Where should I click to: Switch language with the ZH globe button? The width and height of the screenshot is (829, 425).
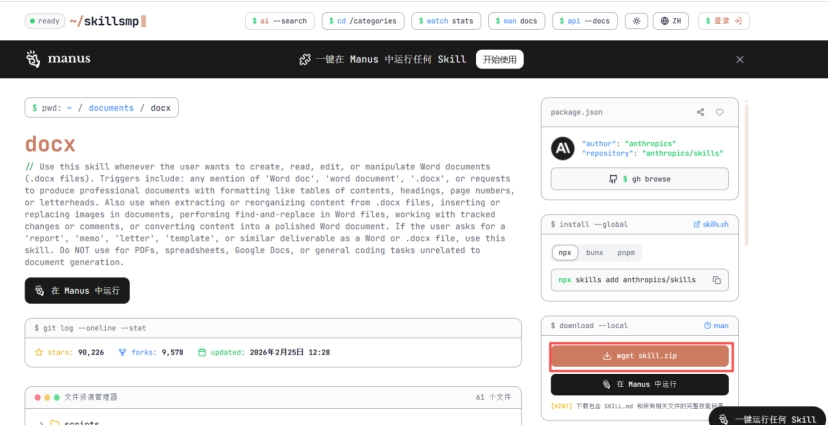tap(671, 21)
